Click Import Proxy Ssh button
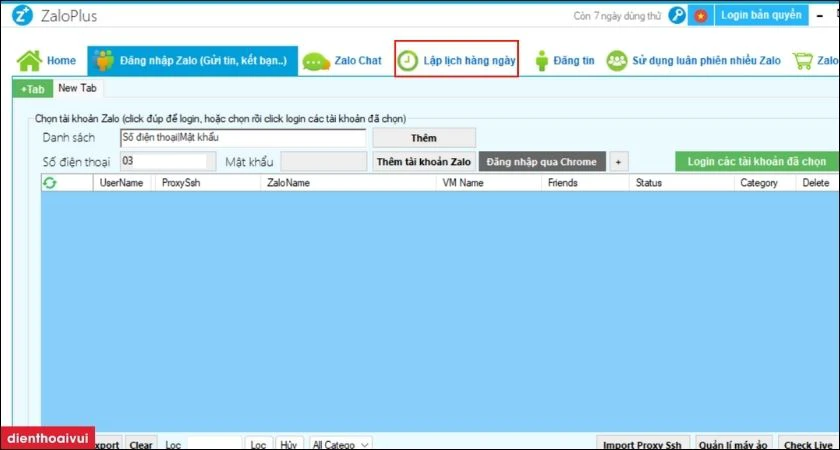 tap(642, 444)
